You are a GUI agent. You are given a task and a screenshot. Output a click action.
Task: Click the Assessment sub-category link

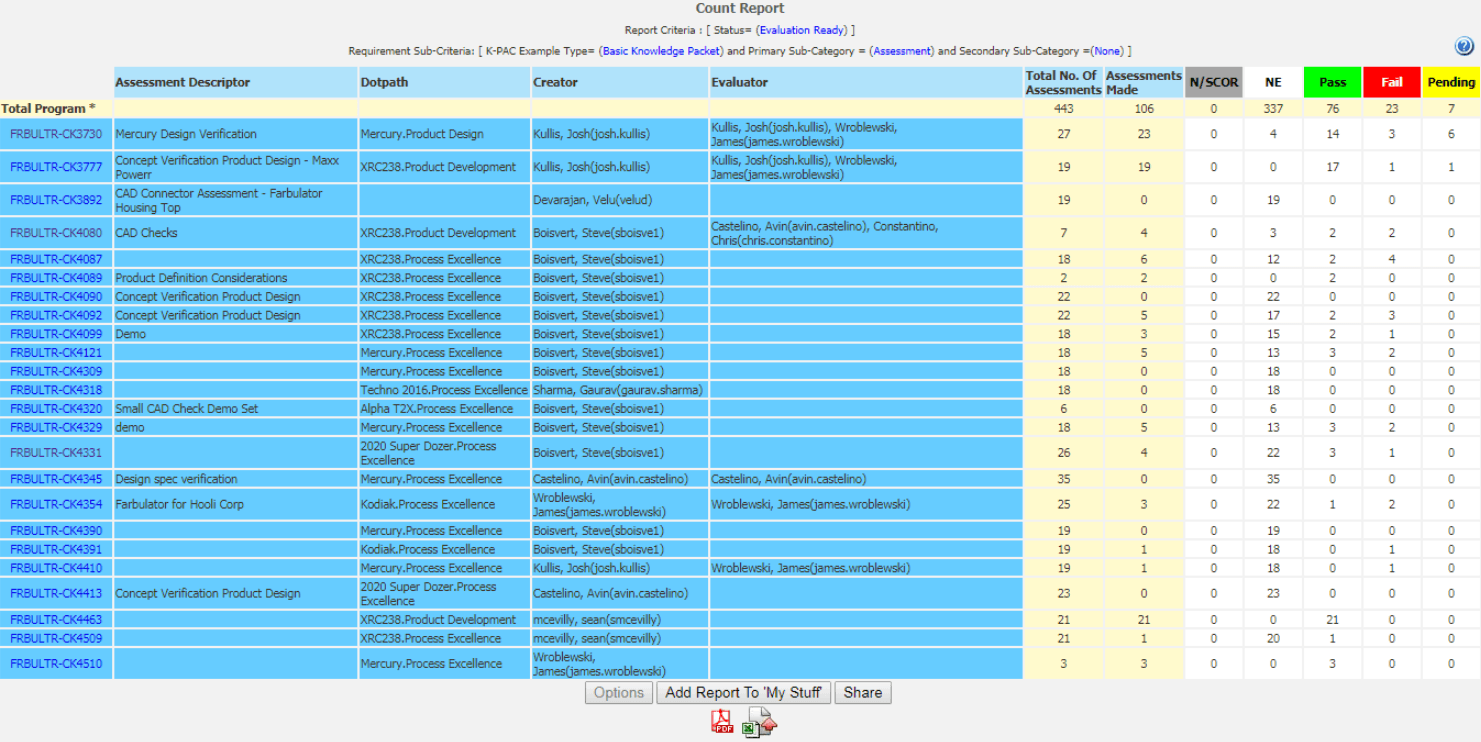903,51
